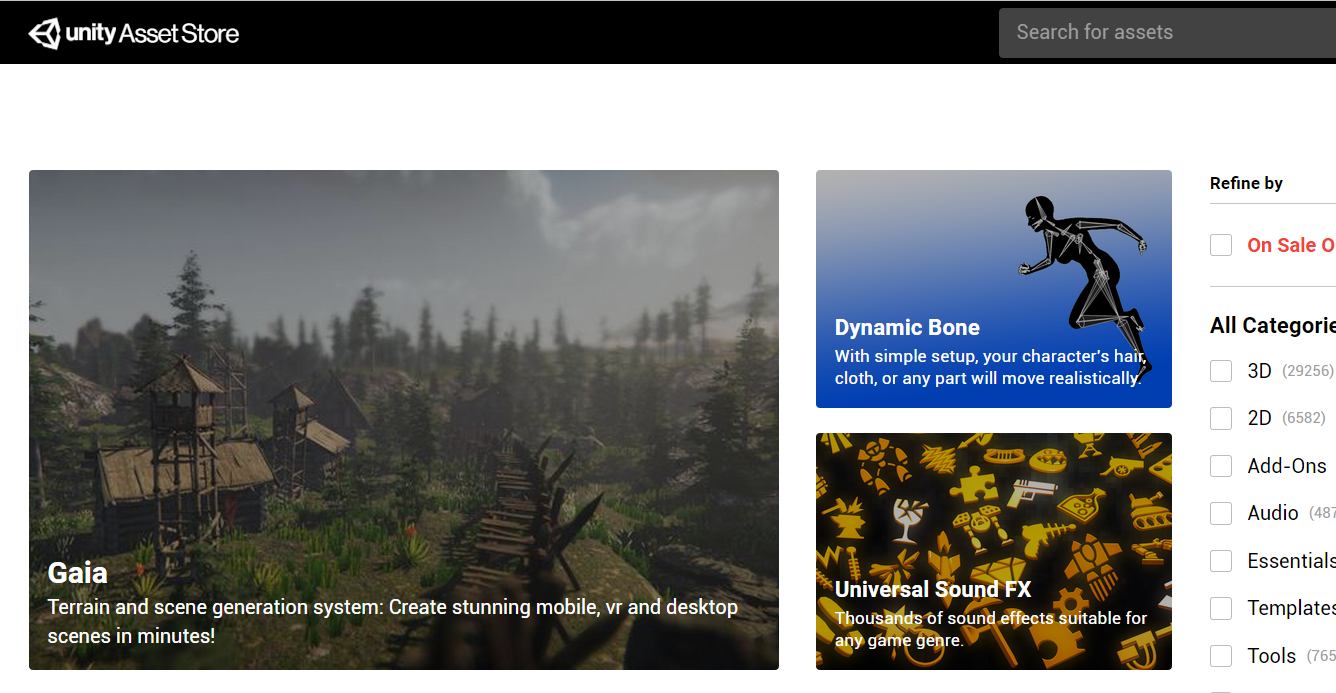Click the 2D category label
Screen dimensions: 1336x693
[x=1259, y=418]
